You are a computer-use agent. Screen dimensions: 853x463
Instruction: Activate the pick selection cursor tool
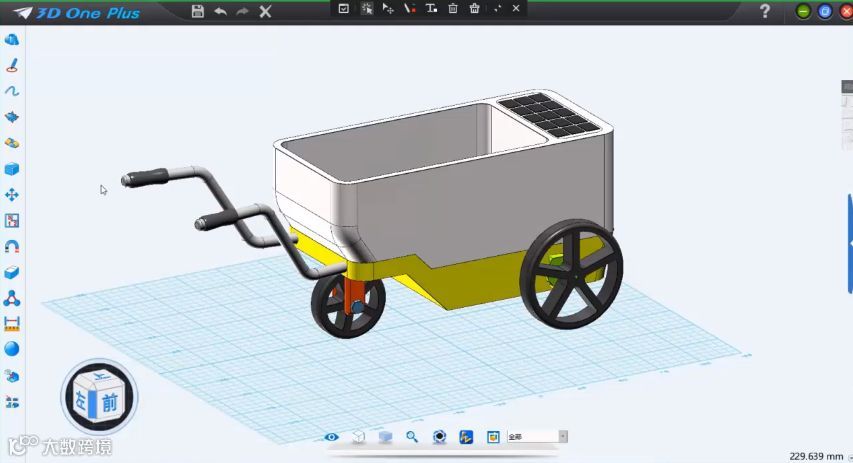pos(367,8)
